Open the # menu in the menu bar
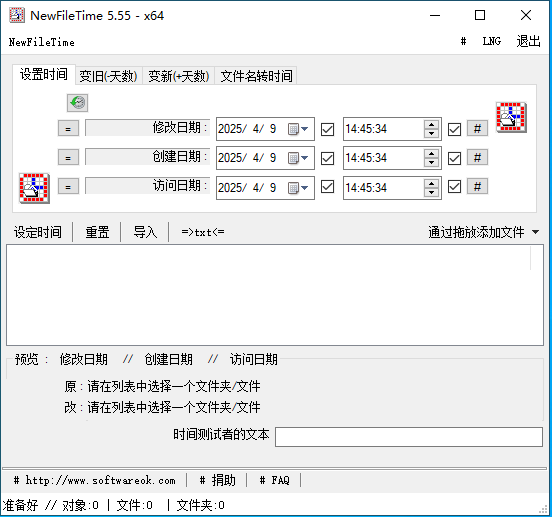552x517 pixels. point(463,42)
